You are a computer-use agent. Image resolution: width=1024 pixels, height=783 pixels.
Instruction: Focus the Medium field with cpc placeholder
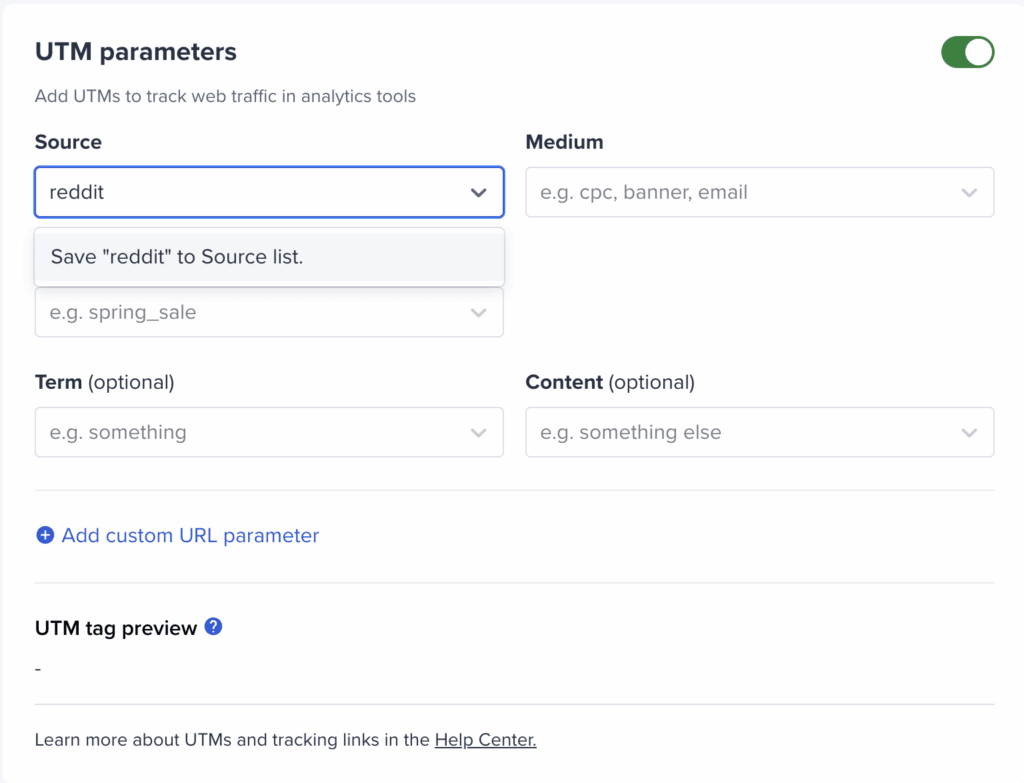coord(740,192)
